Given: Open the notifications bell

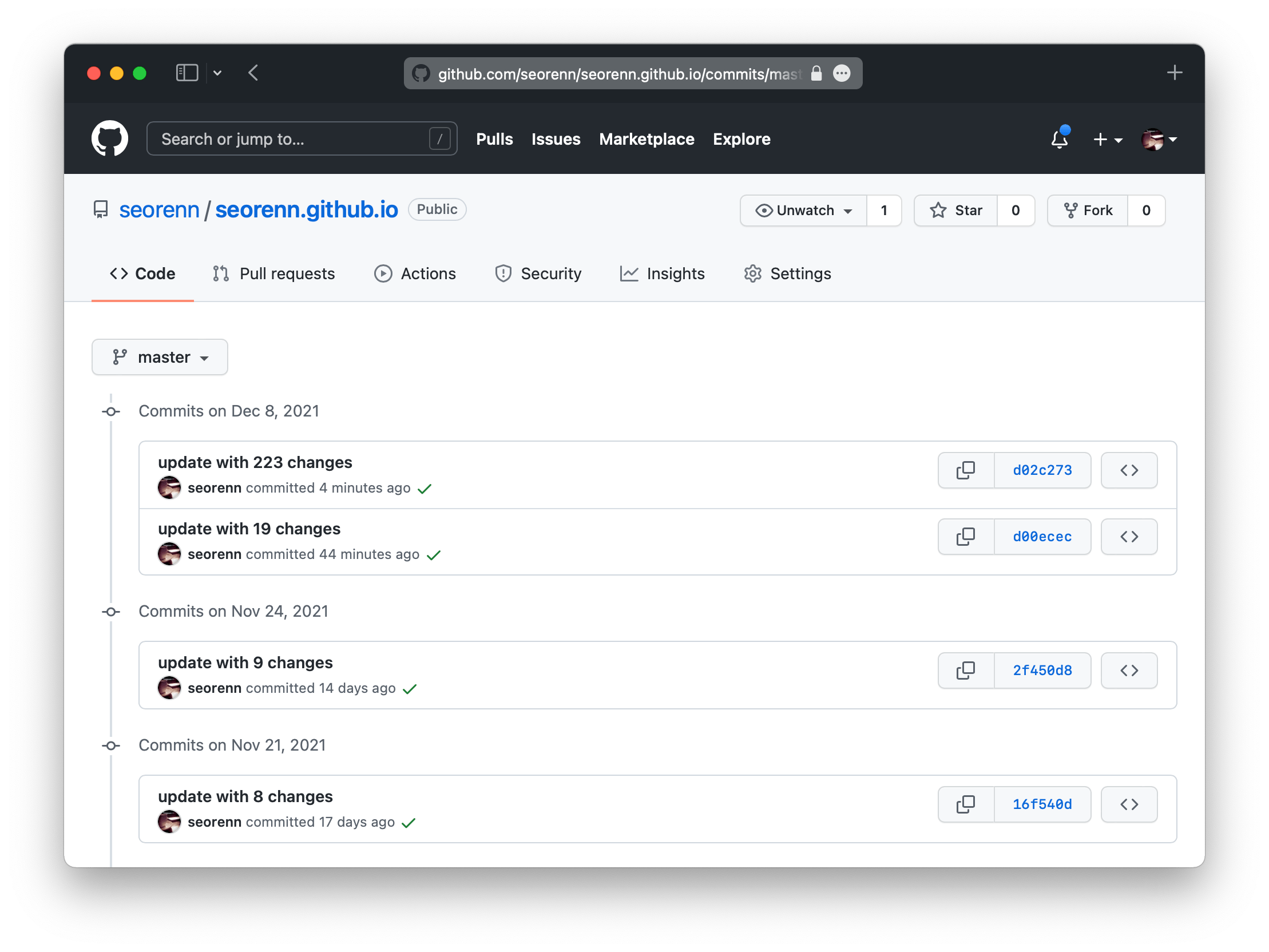Looking at the screenshot, I should pyautogui.click(x=1059, y=139).
